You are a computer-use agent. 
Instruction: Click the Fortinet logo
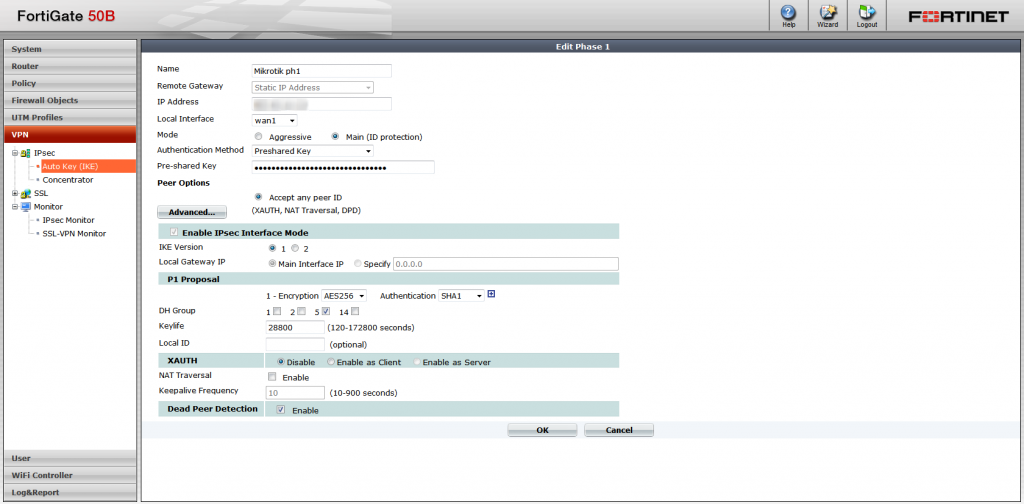959,17
